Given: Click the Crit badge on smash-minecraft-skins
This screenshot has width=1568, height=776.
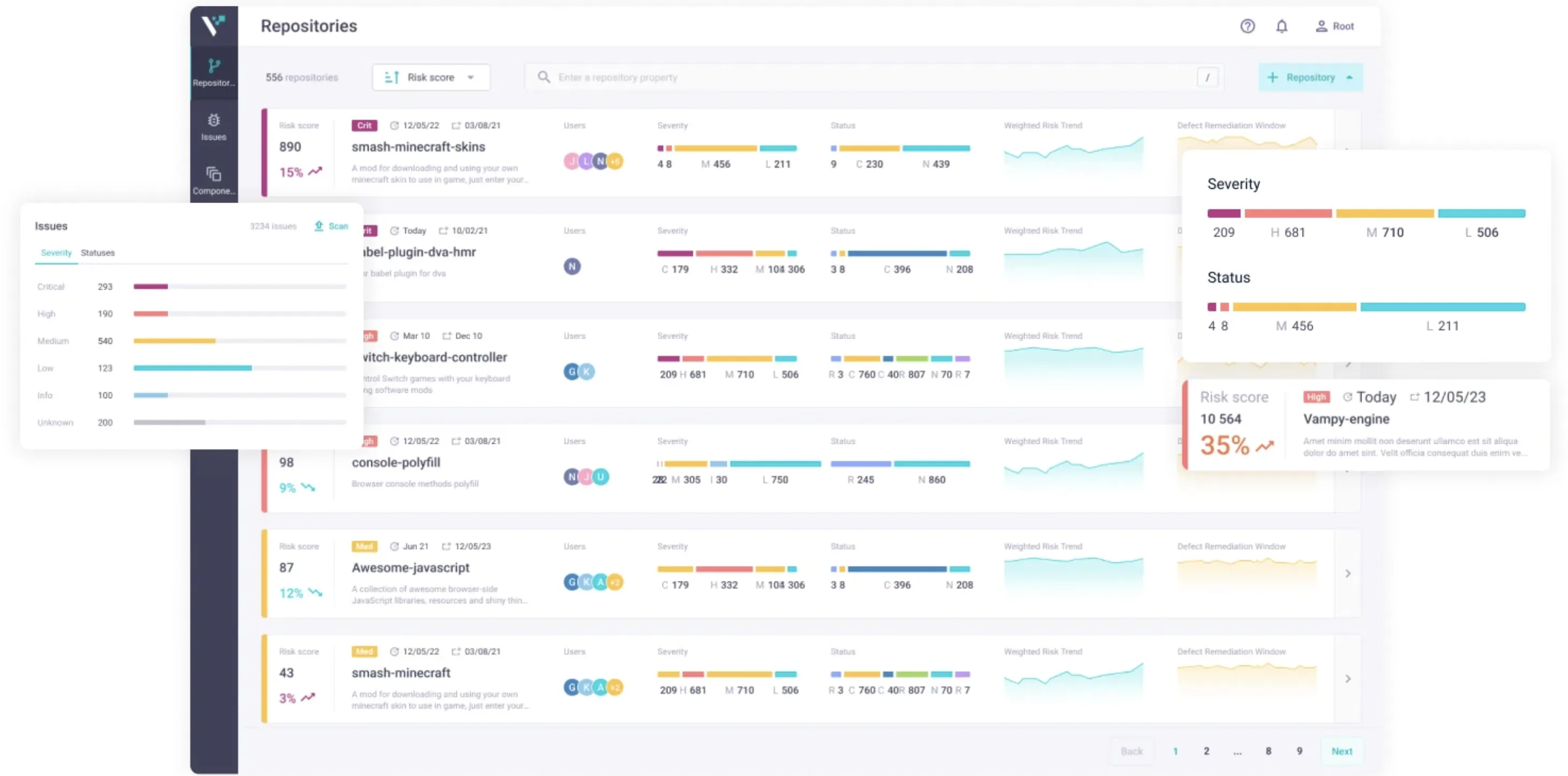Looking at the screenshot, I should pyautogui.click(x=364, y=125).
